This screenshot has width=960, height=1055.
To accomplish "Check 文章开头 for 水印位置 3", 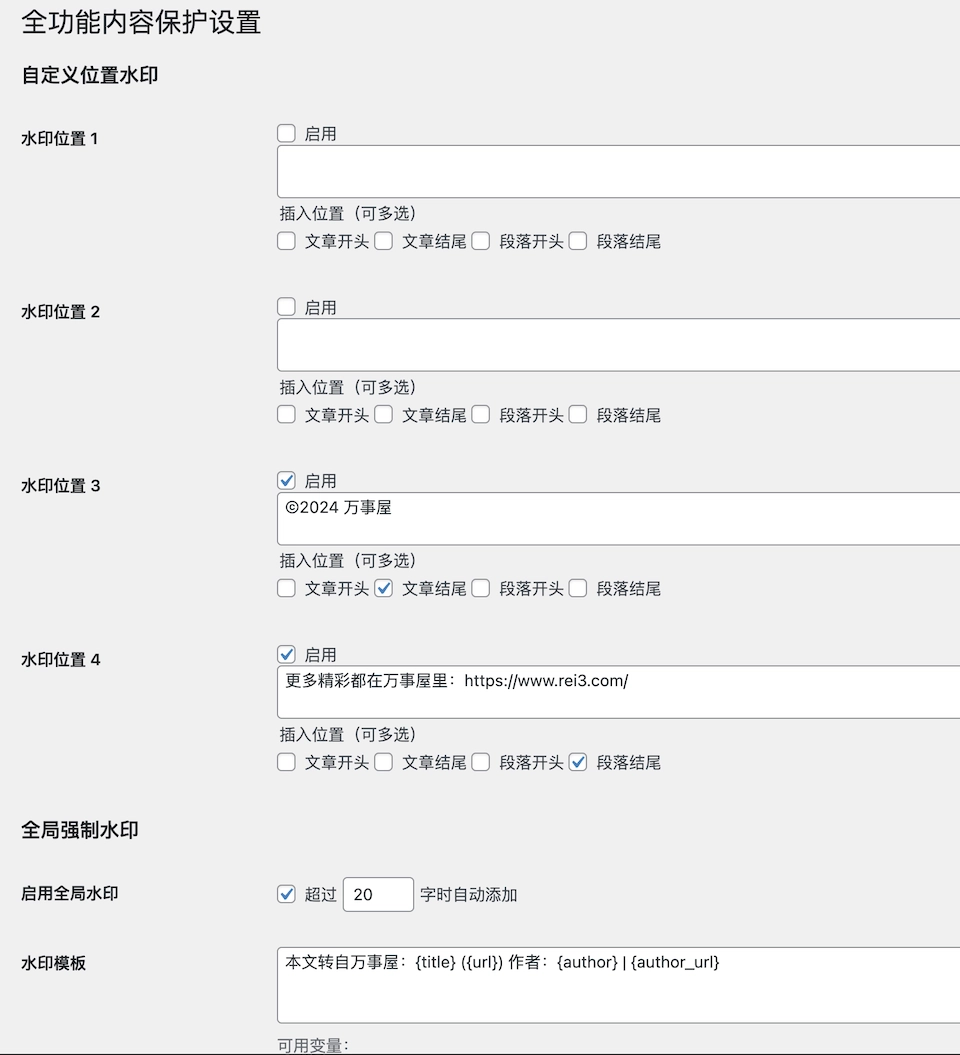I will (x=287, y=588).
